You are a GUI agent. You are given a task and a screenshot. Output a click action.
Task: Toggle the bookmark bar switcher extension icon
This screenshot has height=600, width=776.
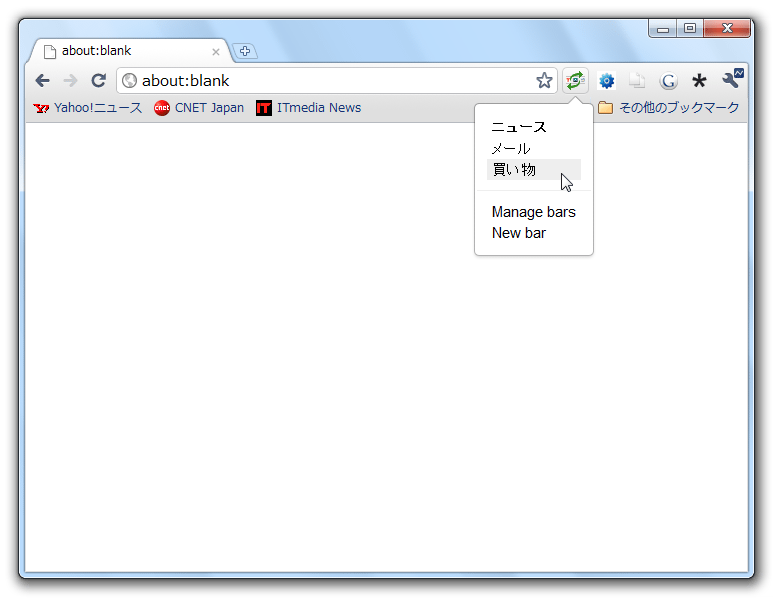pos(575,80)
